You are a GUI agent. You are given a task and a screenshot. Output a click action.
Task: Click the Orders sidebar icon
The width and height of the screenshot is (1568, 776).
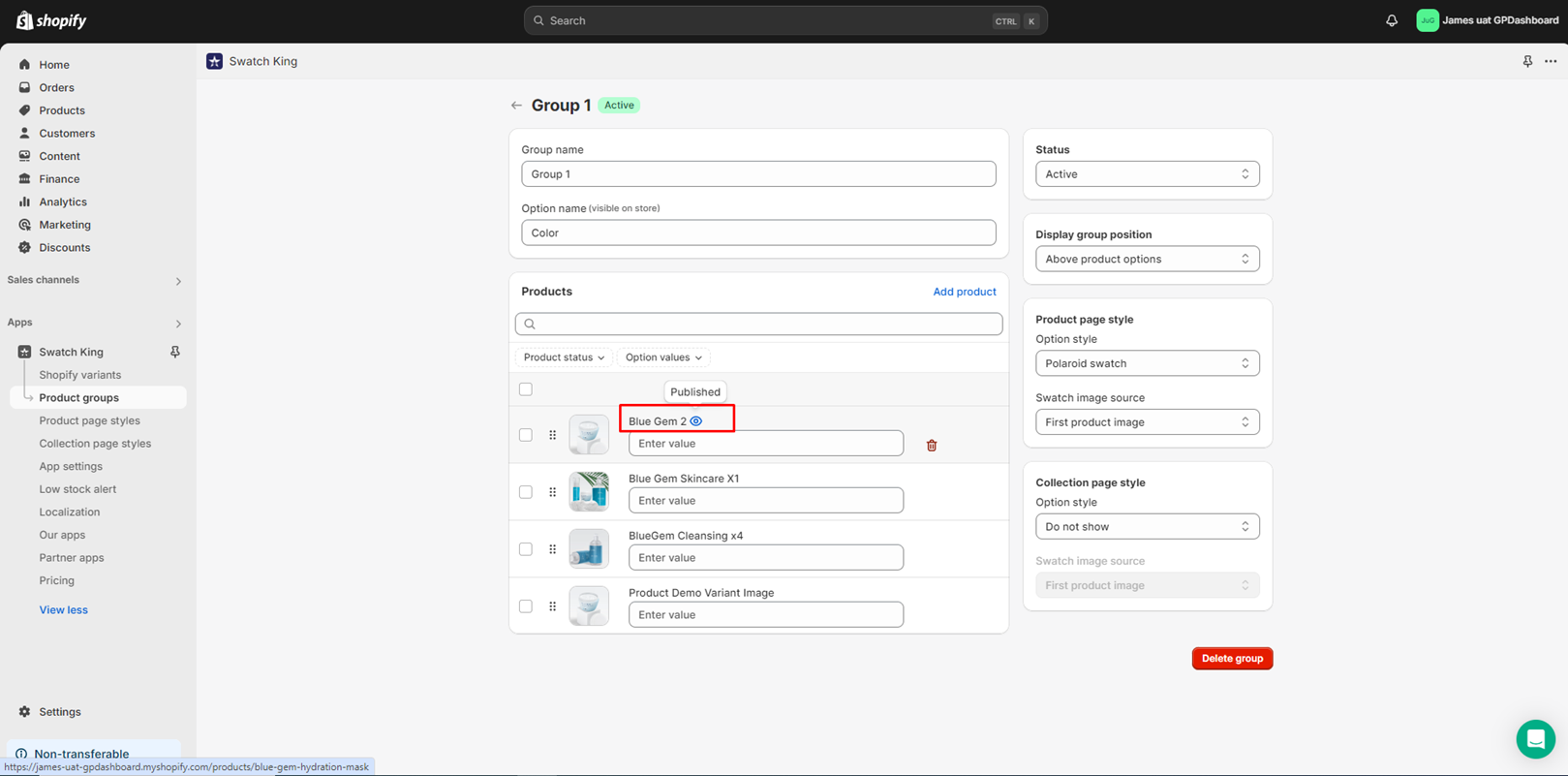(24, 87)
